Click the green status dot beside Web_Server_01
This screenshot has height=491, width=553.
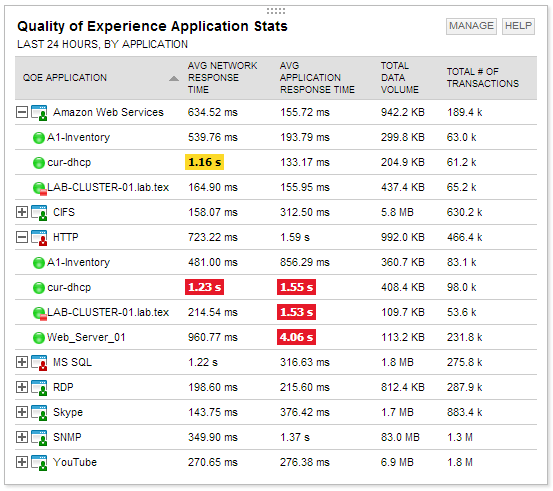click(x=38, y=338)
